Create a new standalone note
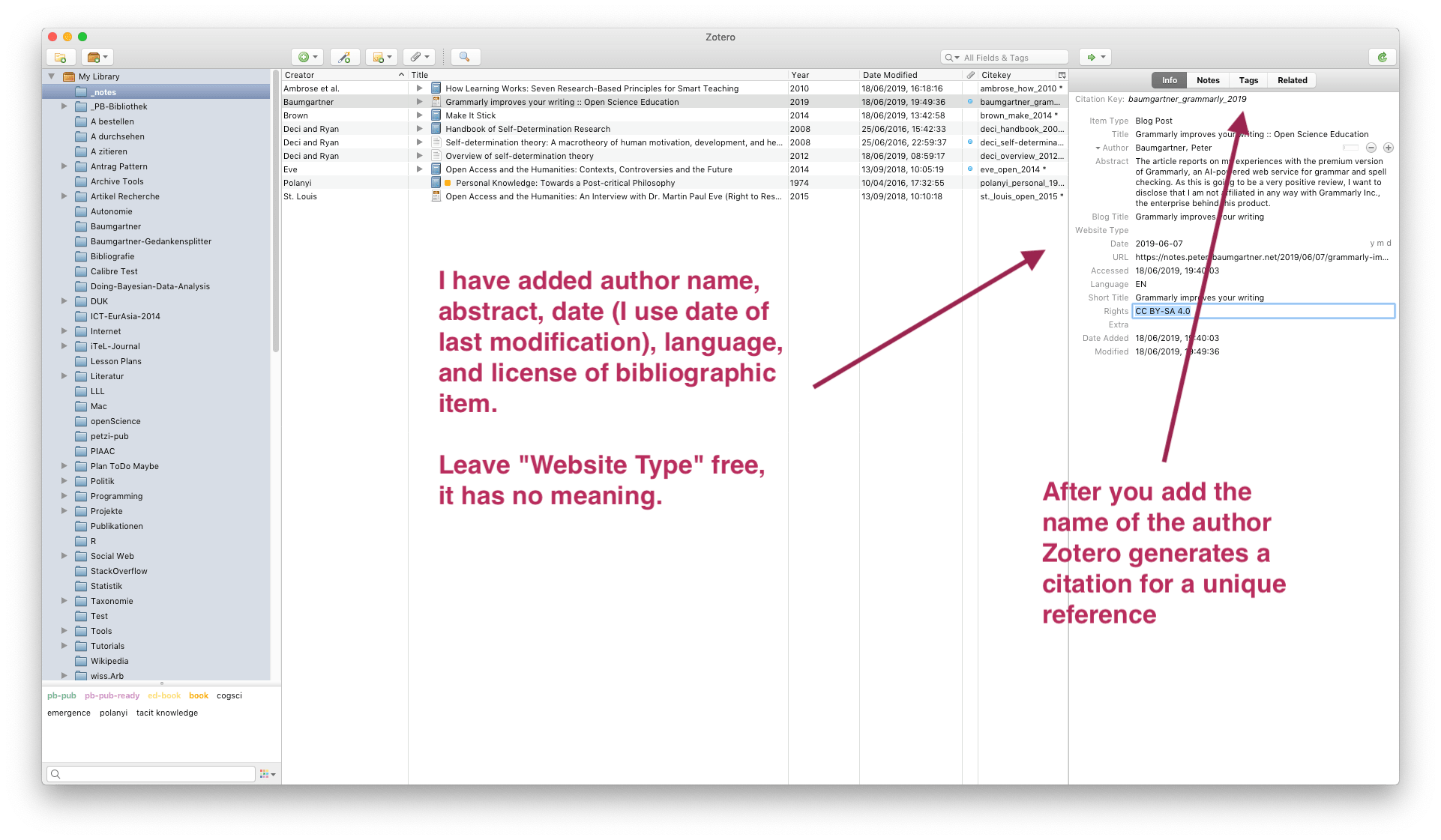 (x=379, y=57)
